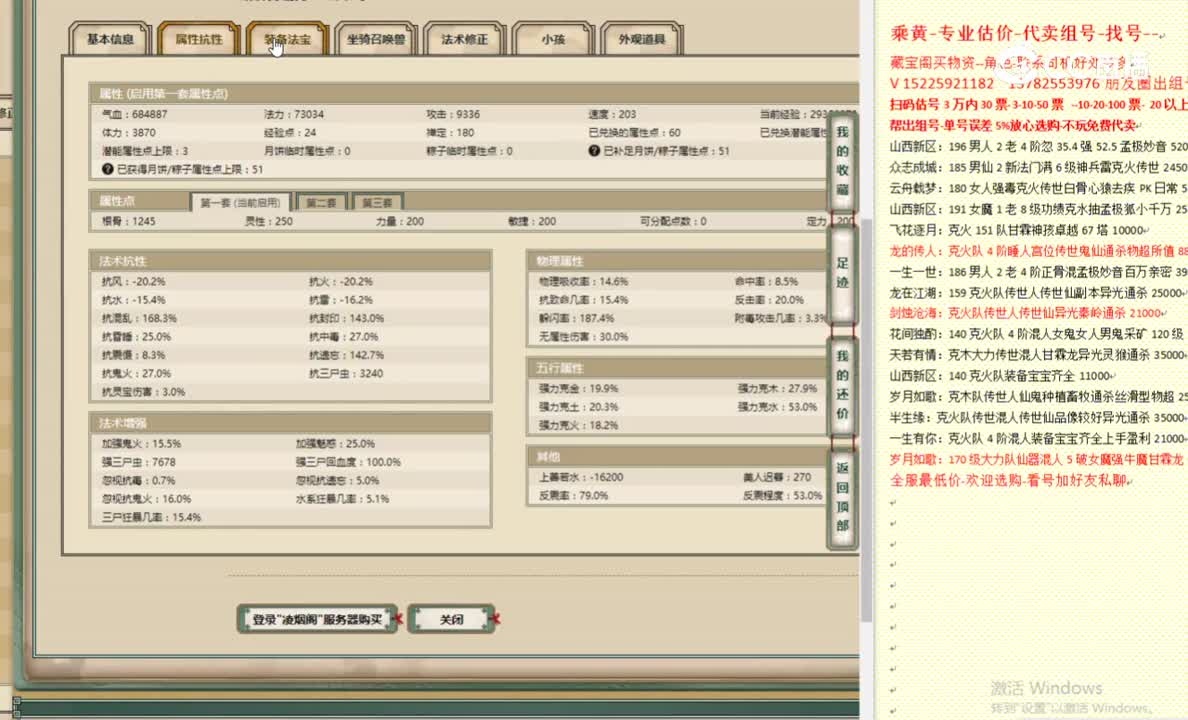
Task: Click 登录"凌烟阁"服务器购买 button
Action: click(317, 619)
